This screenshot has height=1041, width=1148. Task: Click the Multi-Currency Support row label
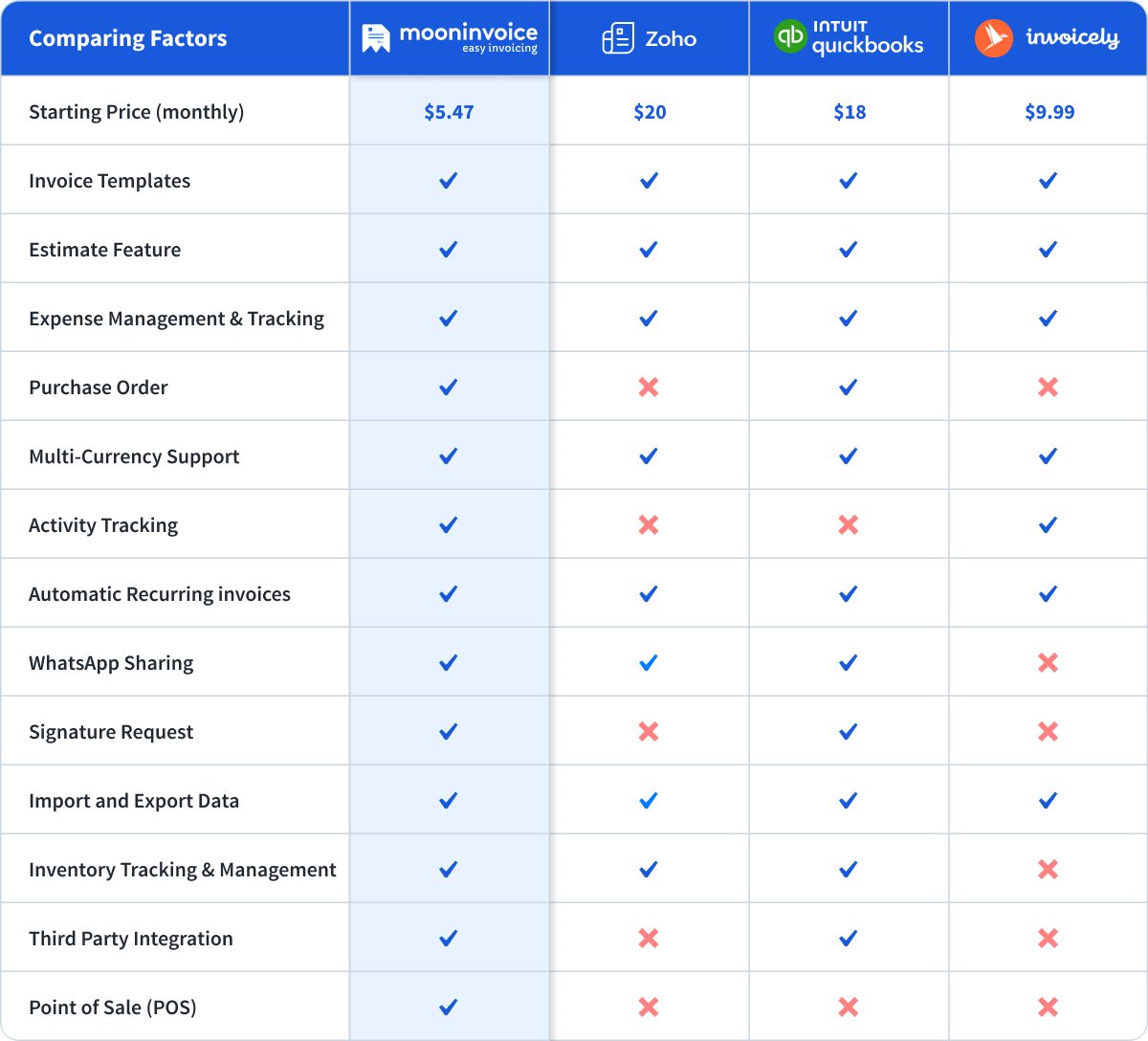click(x=134, y=456)
